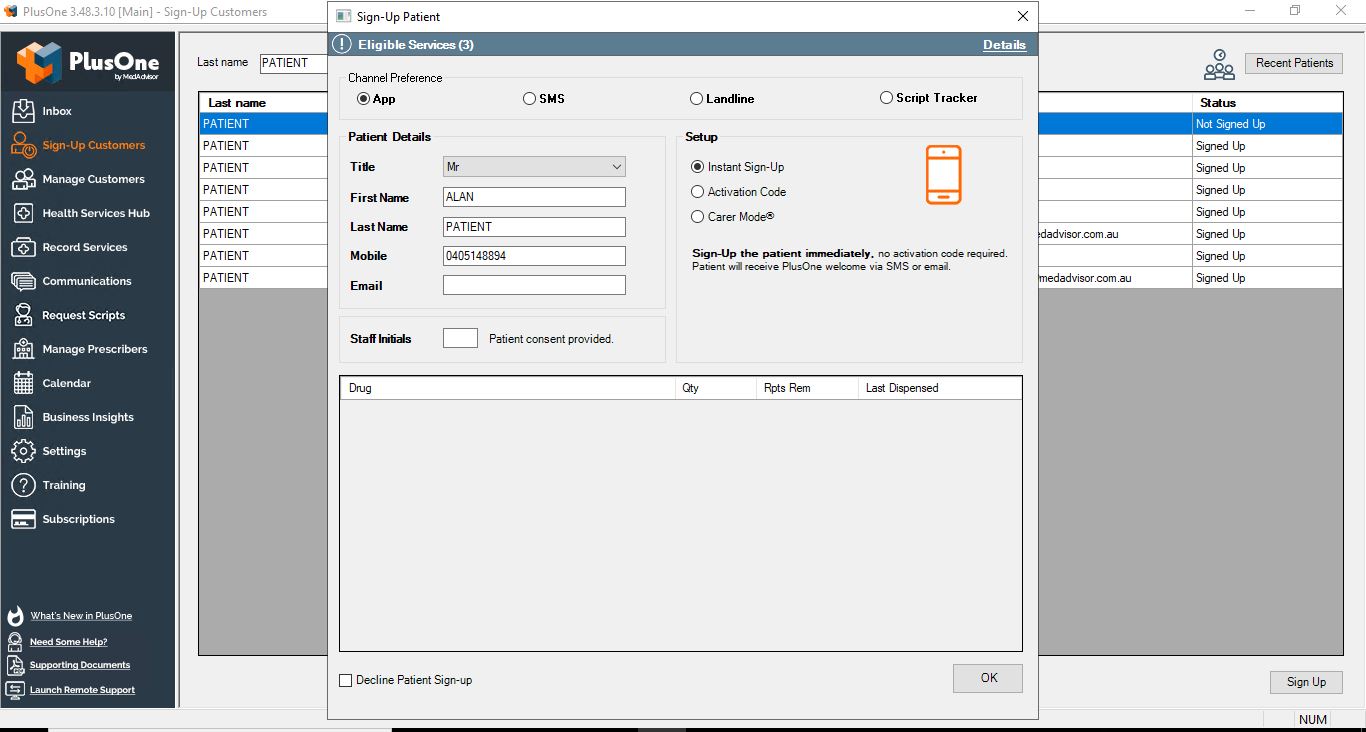Click the Sign Up button
Viewport: 1366px width, 732px height.
coord(1306,682)
